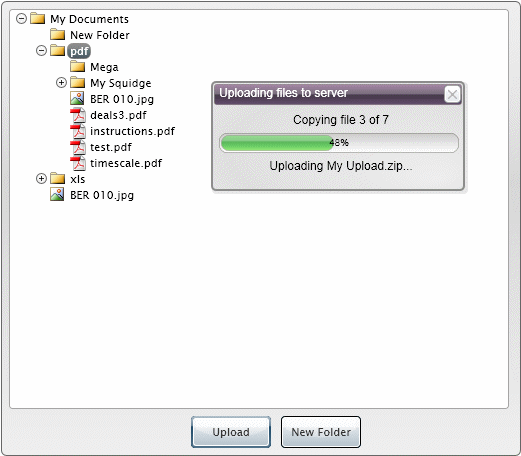Select the timescale.pdf file name
Viewport: 521px width, 456px height.
tap(126, 163)
